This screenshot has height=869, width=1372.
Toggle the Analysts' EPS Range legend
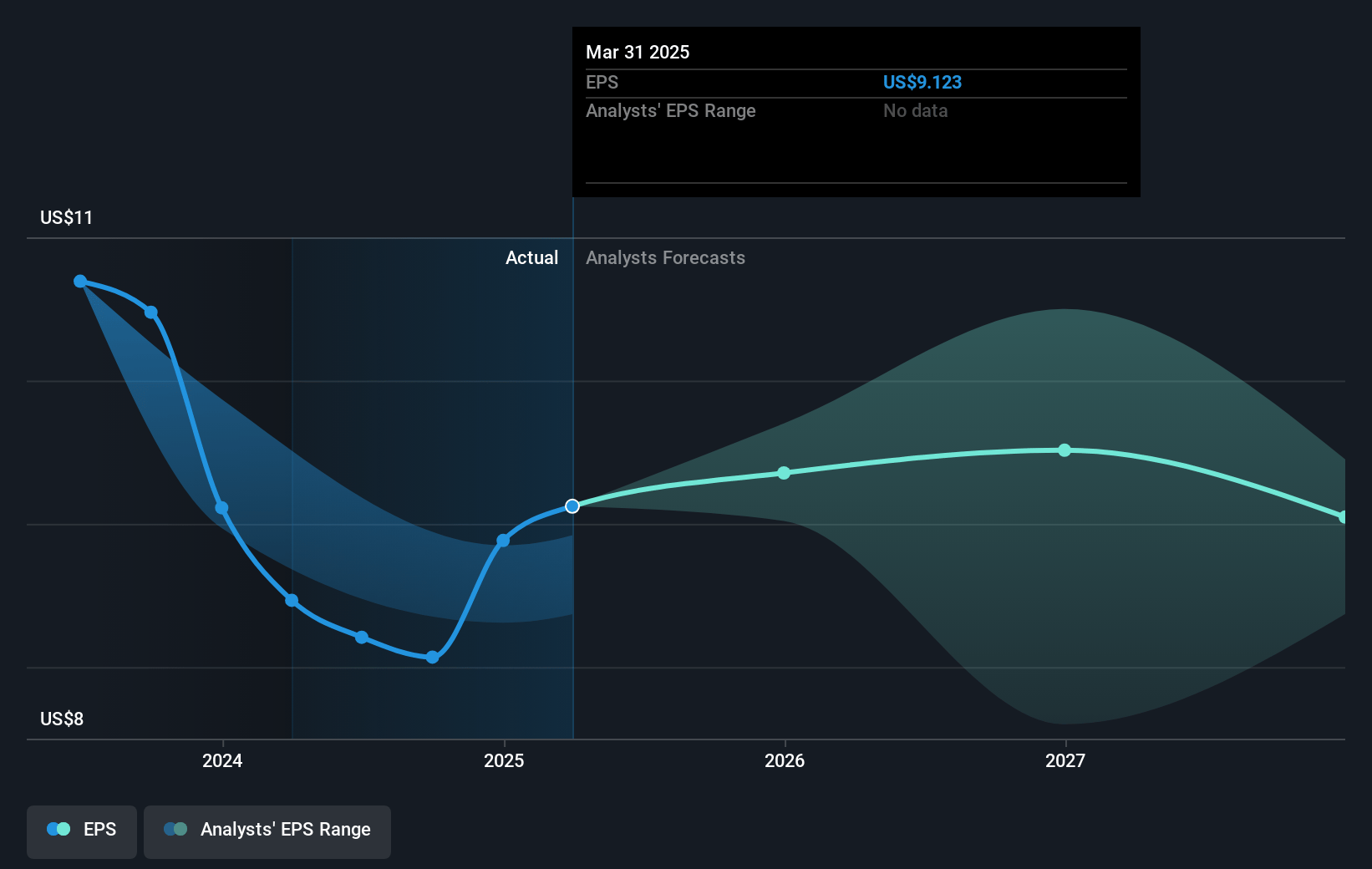pyautogui.click(x=267, y=831)
